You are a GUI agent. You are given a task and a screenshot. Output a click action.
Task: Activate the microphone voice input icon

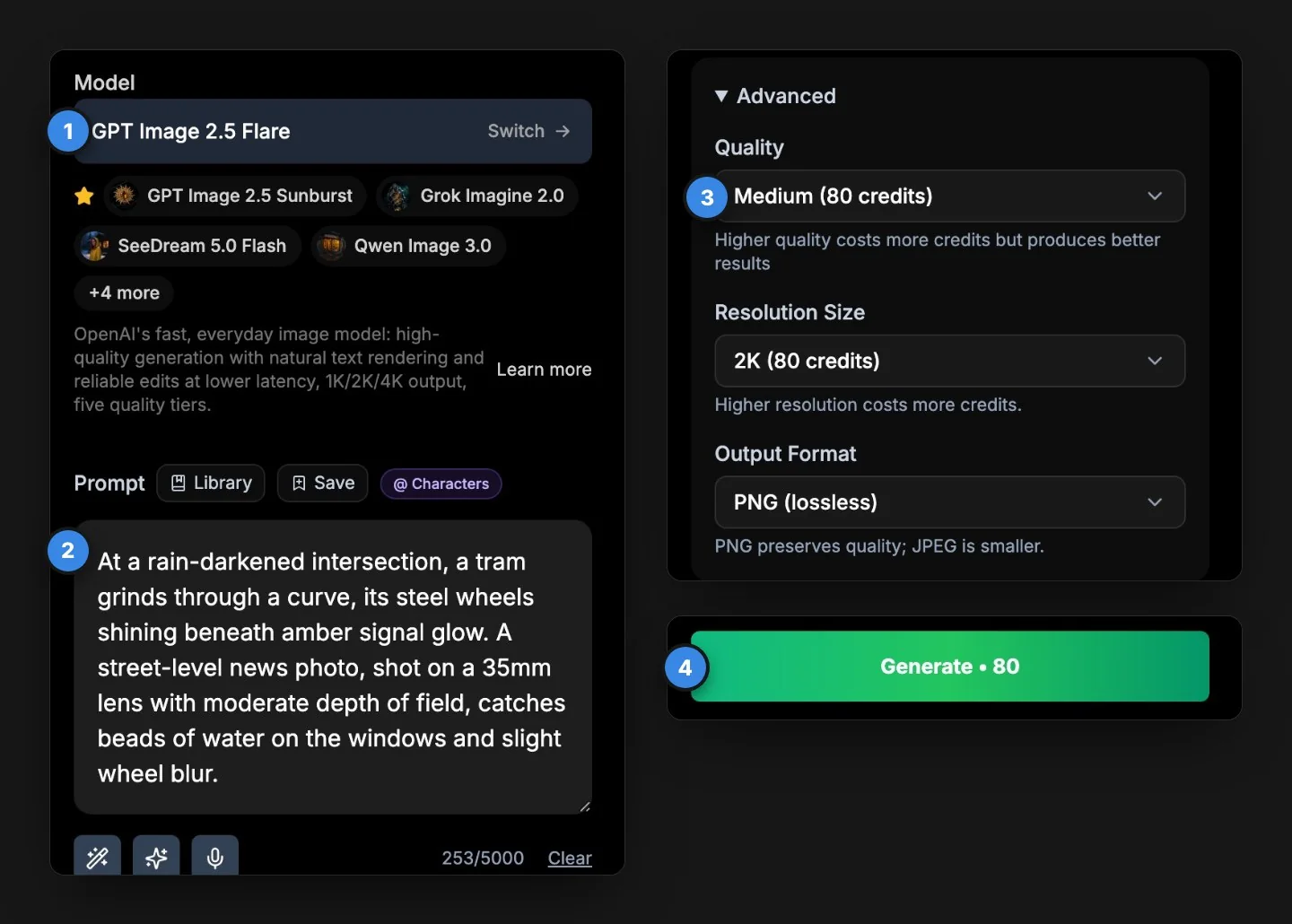click(x=215, y=858)
